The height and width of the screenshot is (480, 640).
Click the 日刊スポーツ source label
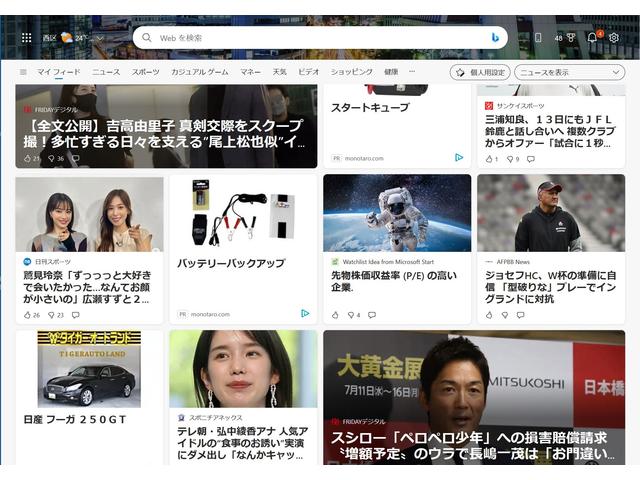(53, 262)
